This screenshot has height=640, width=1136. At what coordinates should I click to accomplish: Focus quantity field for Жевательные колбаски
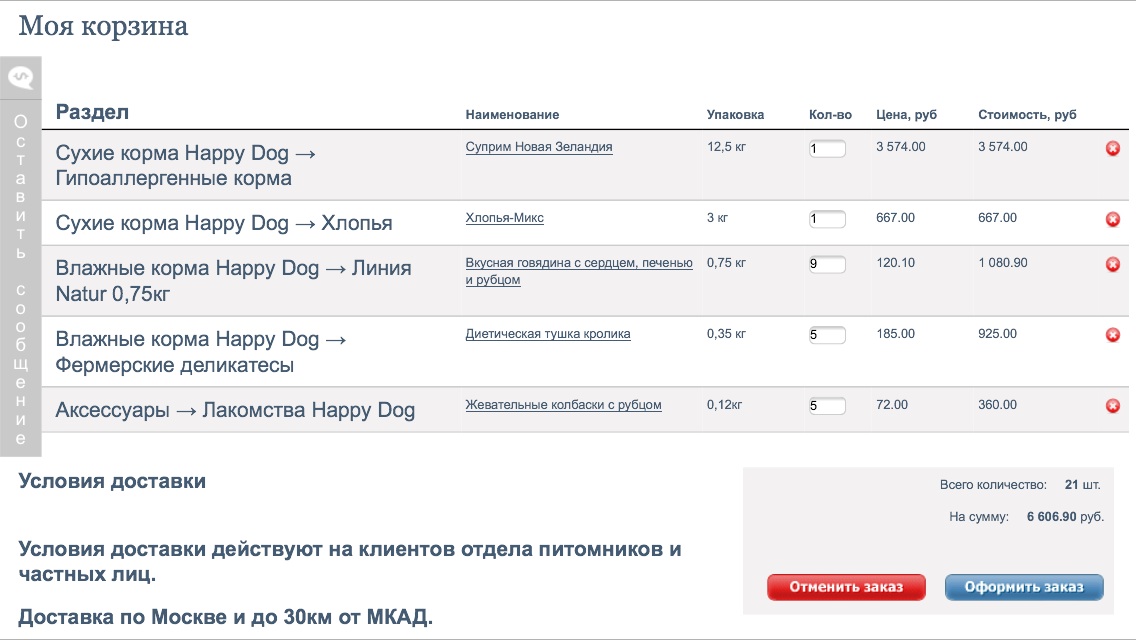coord(827,406)
